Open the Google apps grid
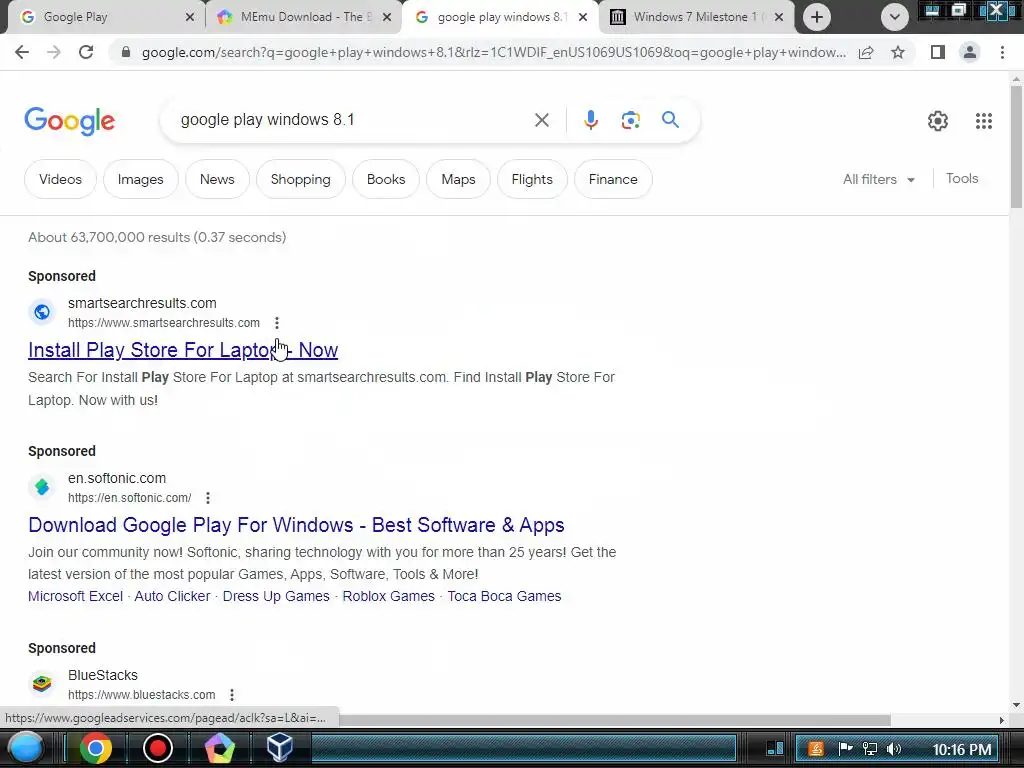Screen dimensions: 1024x768 pyautogui.click(x=984, y=121)
